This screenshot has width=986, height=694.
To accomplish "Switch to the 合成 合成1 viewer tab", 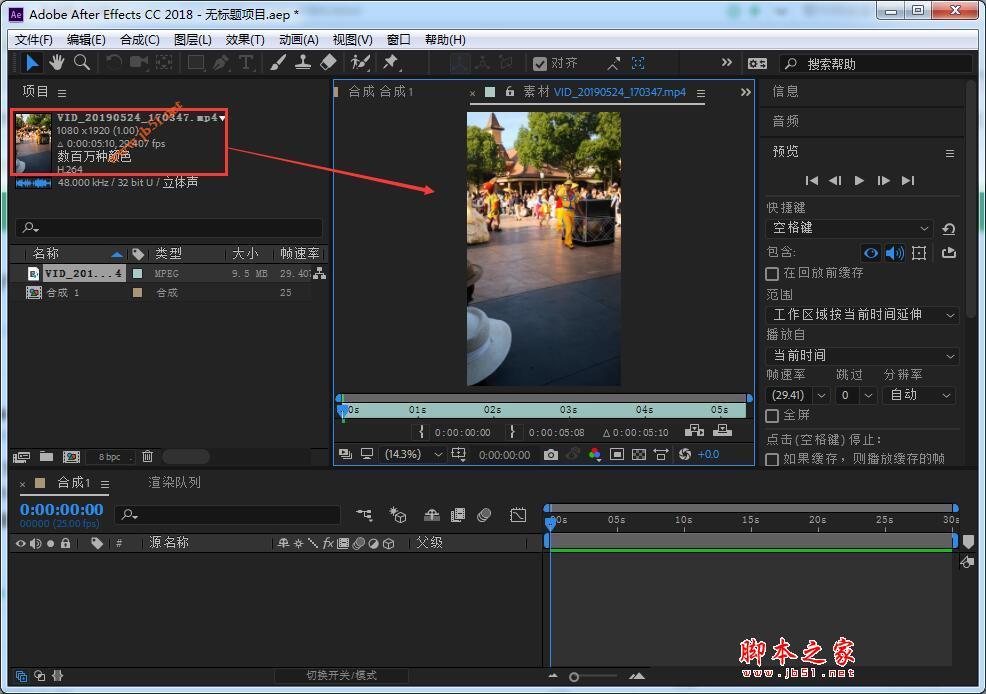I will click(x=380, y=92).
